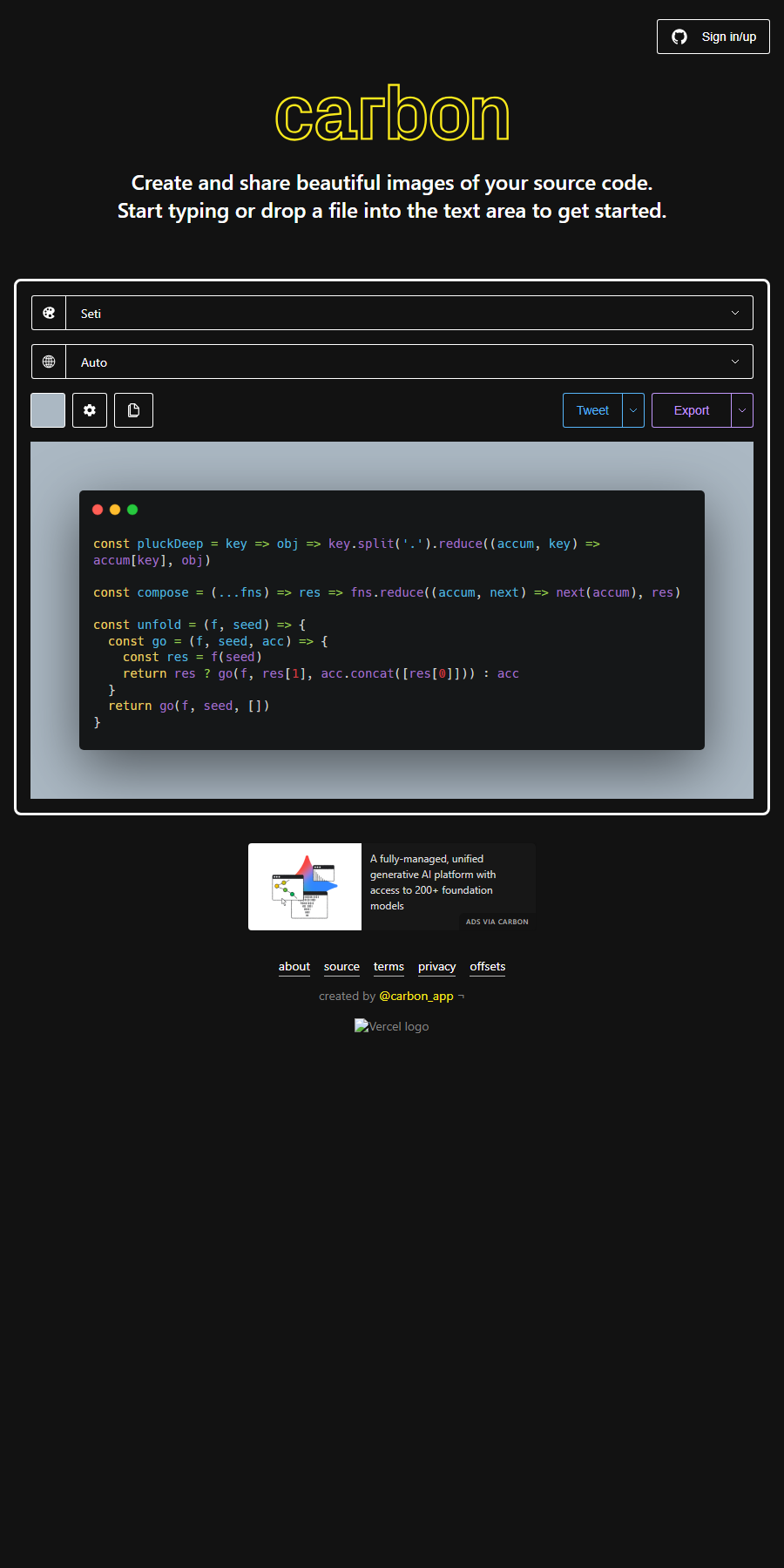Click the 'const compose' code line
The image size is (784, 1568).
click(387, 592)
